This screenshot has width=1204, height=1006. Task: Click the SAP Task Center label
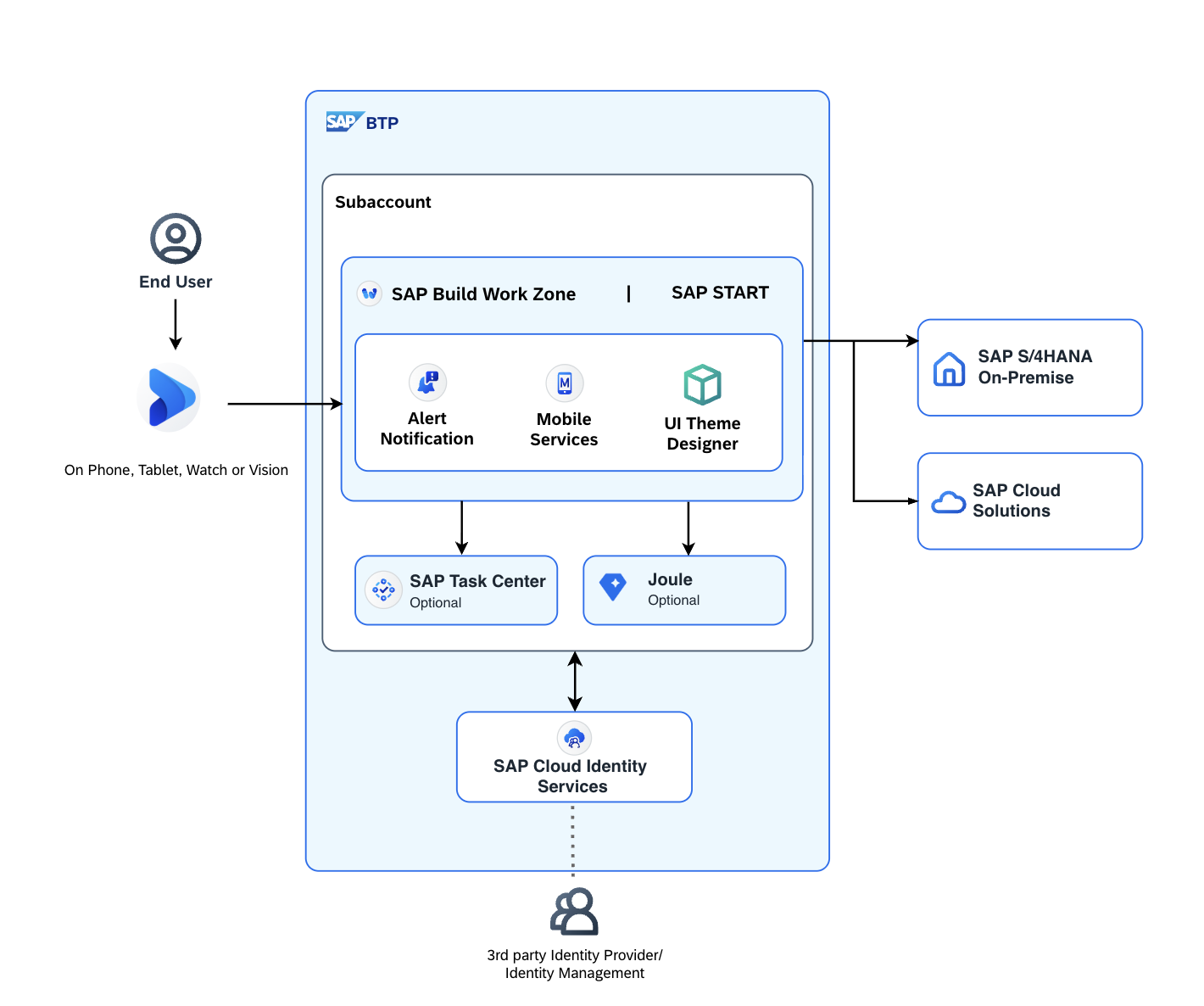click(477, 581)
